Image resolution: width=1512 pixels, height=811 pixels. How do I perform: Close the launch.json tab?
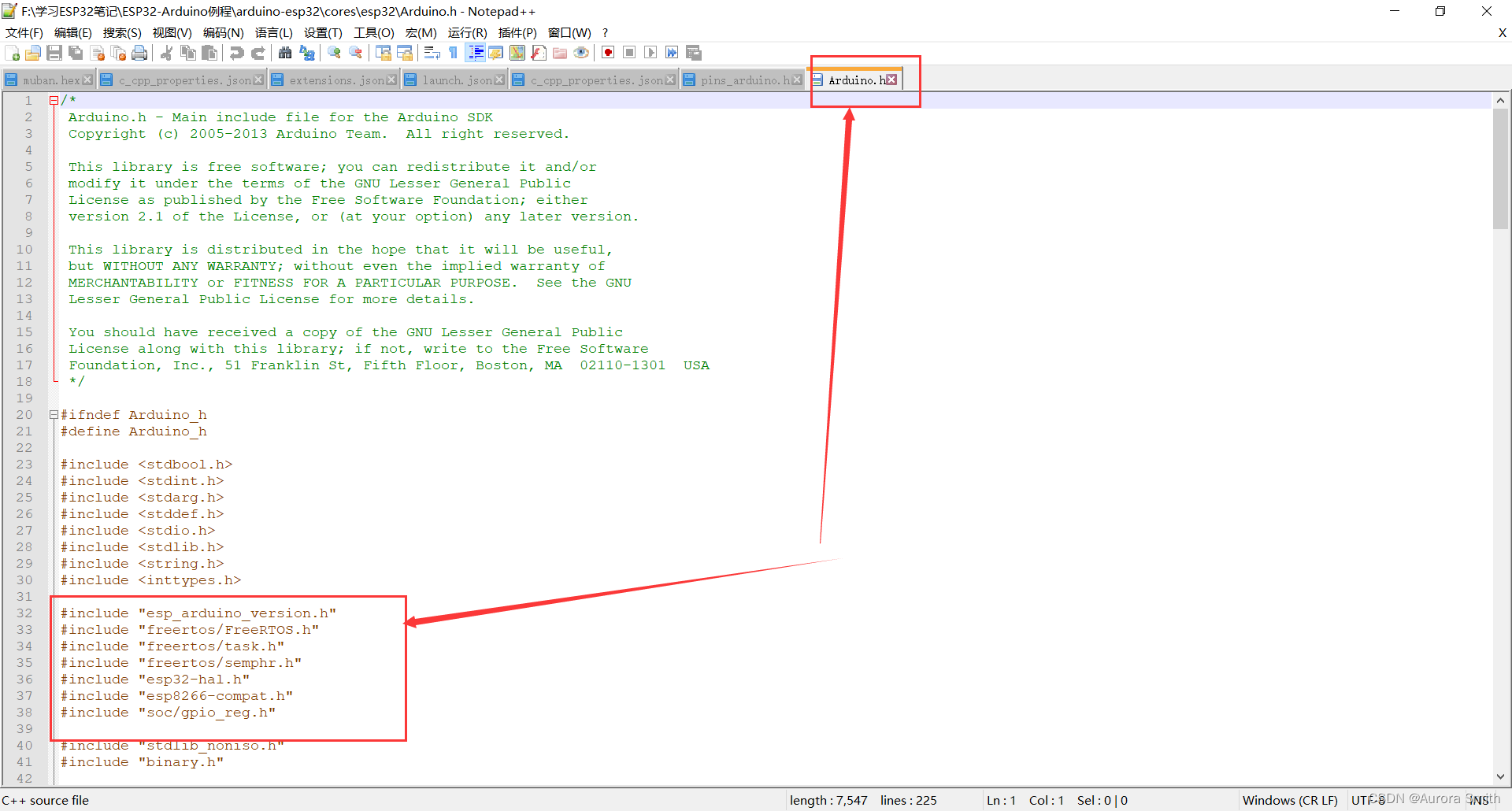[x=499, y=80]
